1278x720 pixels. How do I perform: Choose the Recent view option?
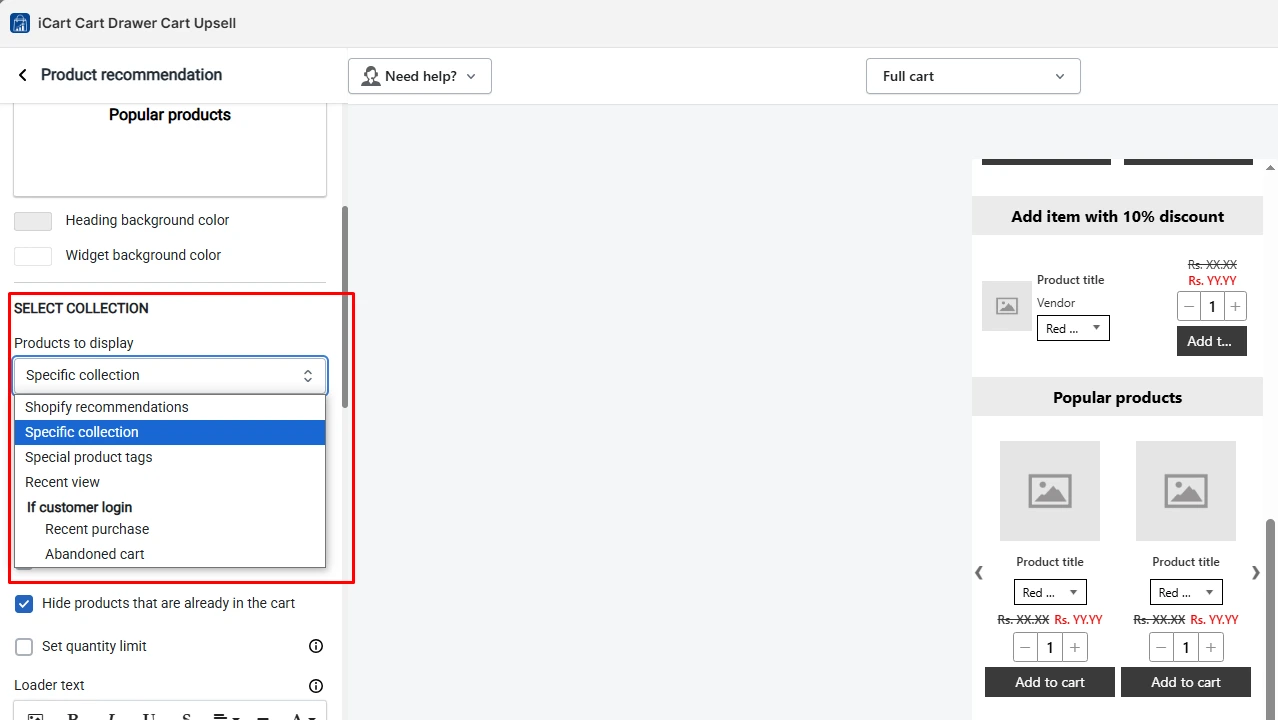pos(170,482)
